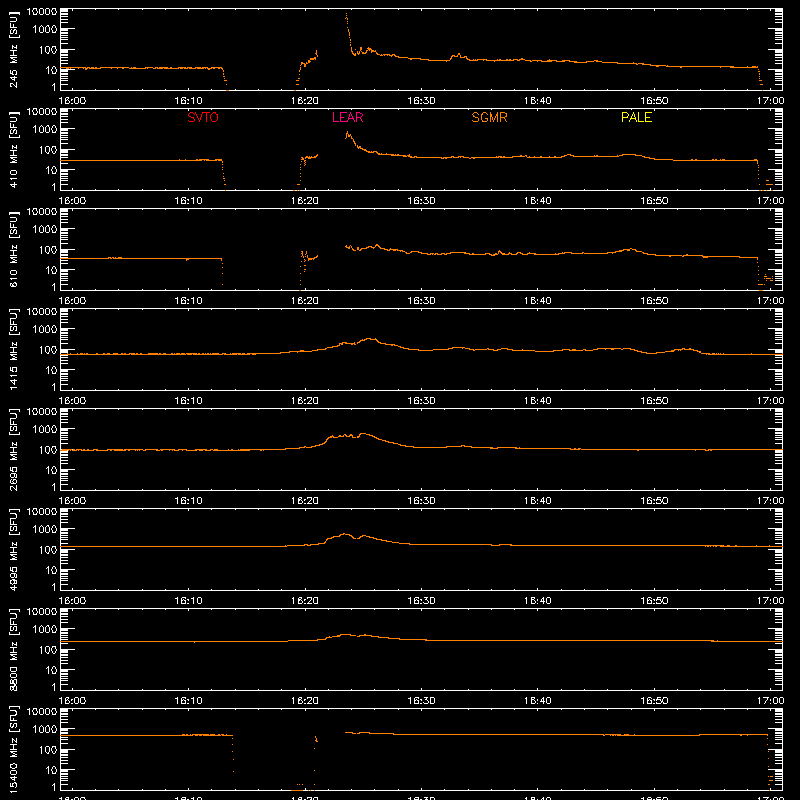The height and width of the screenshot is (800, 800).
Task: Click the orange SGMR station label
Action: pyautogui.click(x=489, y=117)
